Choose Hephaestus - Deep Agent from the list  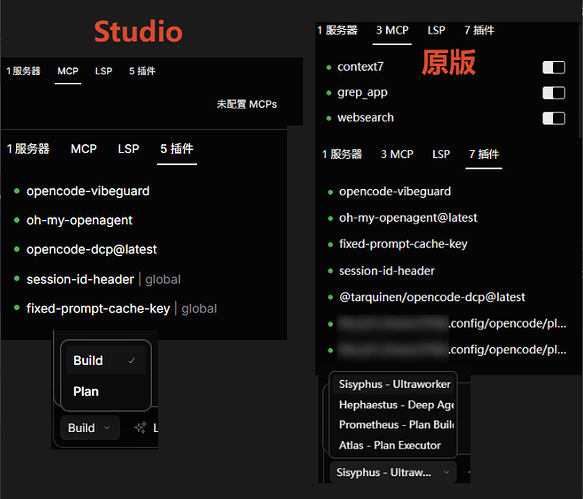(393, 405)
